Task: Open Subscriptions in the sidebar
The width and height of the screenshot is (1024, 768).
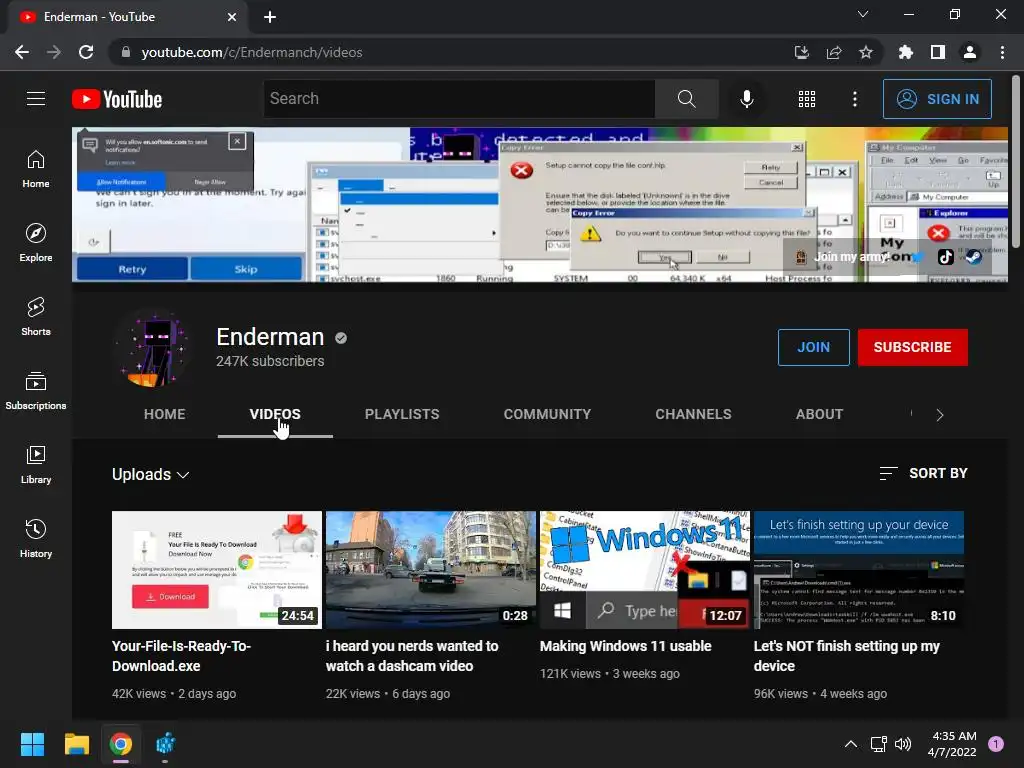Action: (36, 391)
